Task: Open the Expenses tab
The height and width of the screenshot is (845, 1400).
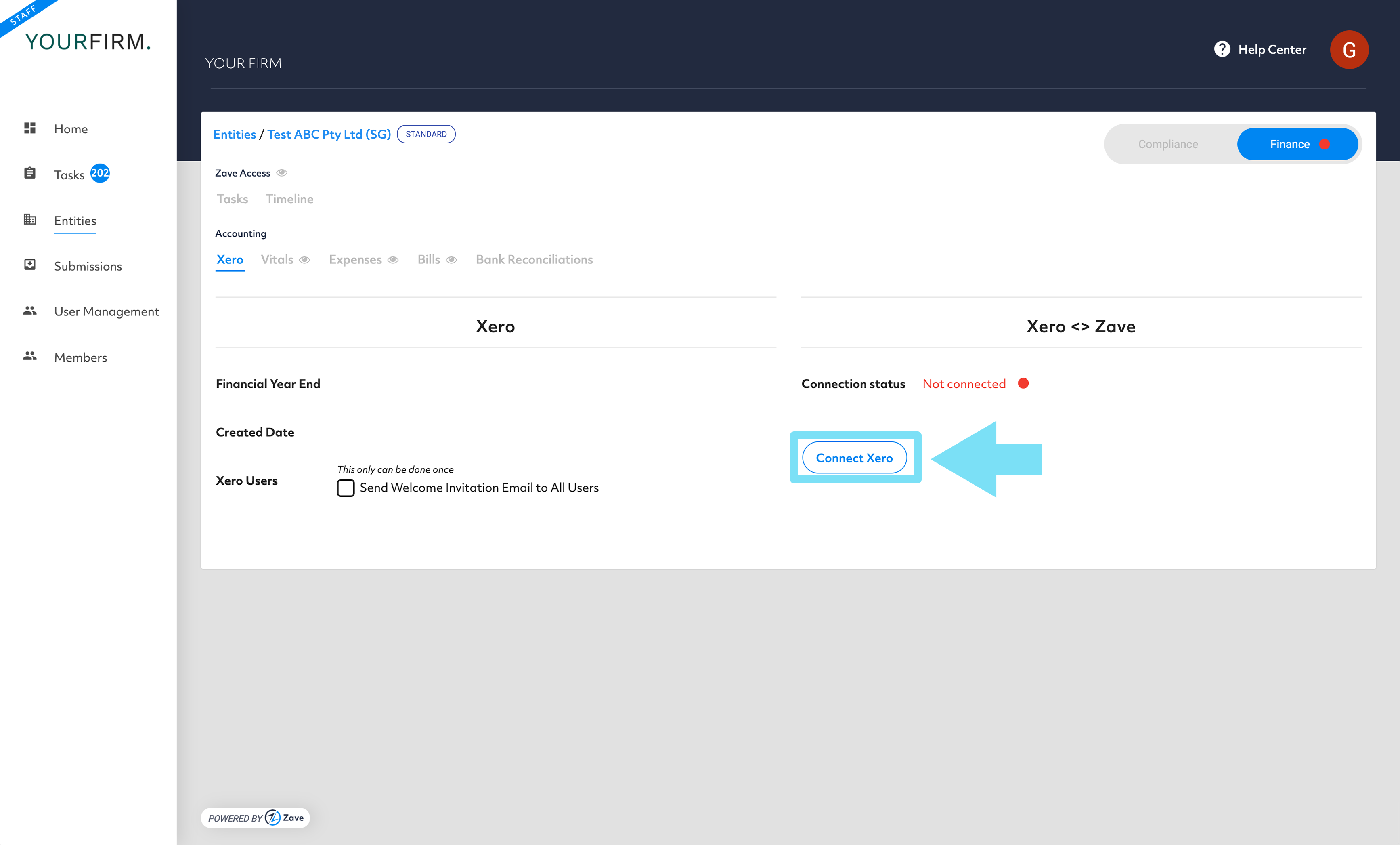Action: [355, 260]
